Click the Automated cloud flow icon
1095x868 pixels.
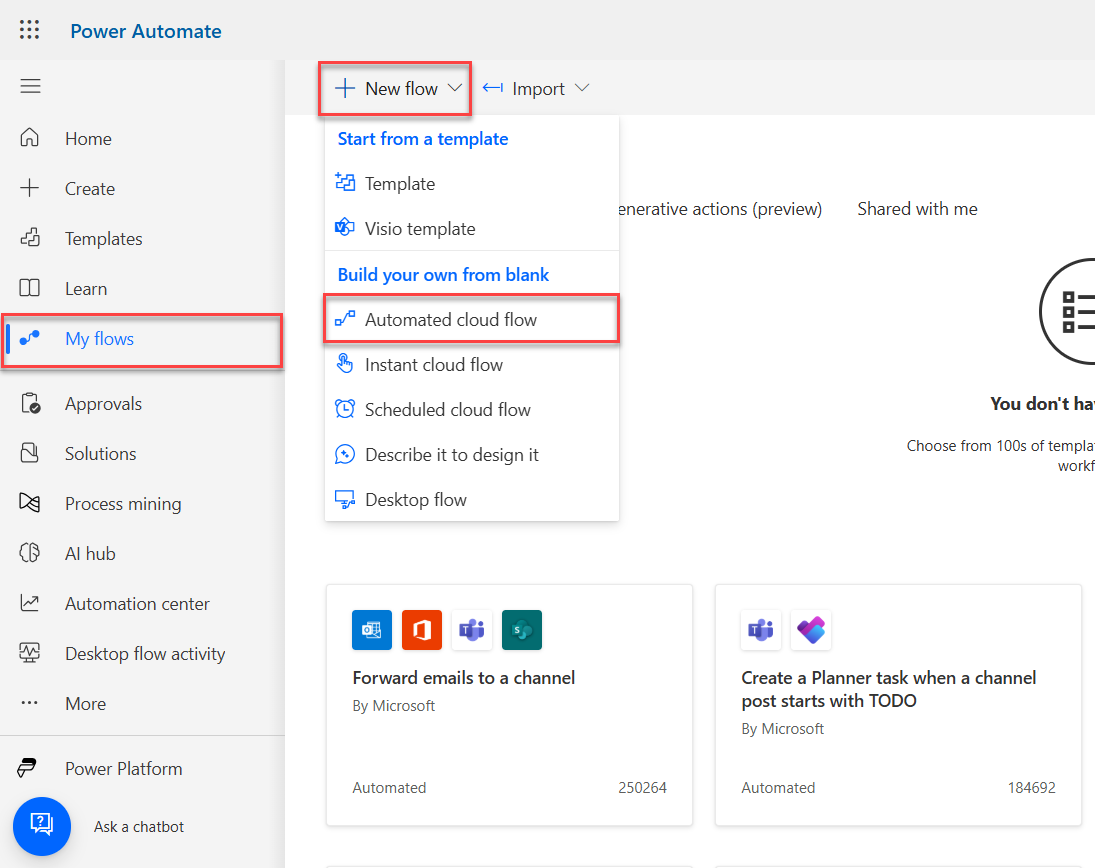(x=345, y=318)
